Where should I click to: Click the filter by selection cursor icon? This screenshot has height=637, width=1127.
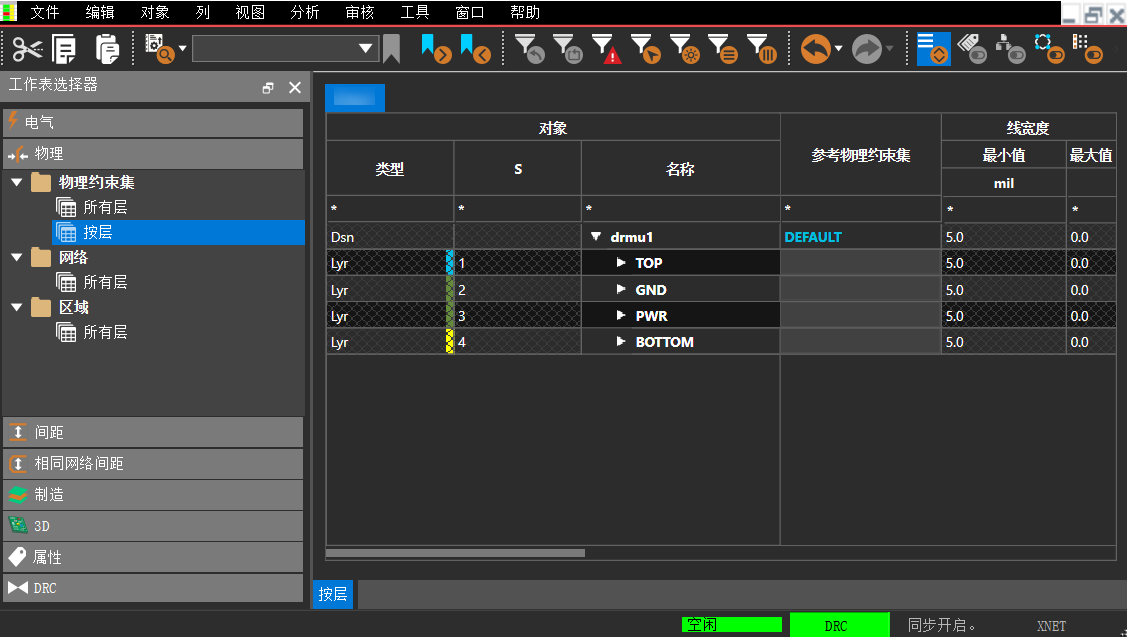pyautogui.click(x=645, y=49)
